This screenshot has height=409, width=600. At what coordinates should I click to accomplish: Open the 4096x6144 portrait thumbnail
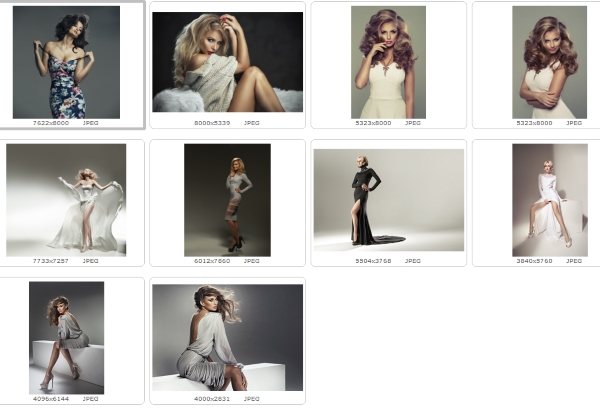tap(66, 337)
